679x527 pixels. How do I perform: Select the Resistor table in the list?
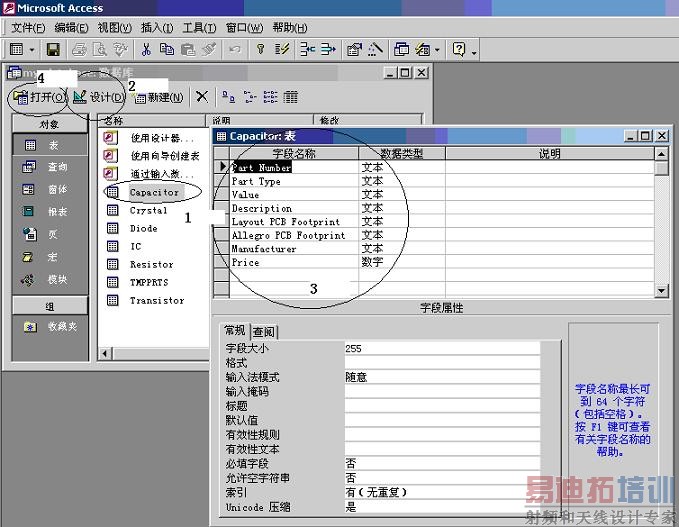pos(152,264)
